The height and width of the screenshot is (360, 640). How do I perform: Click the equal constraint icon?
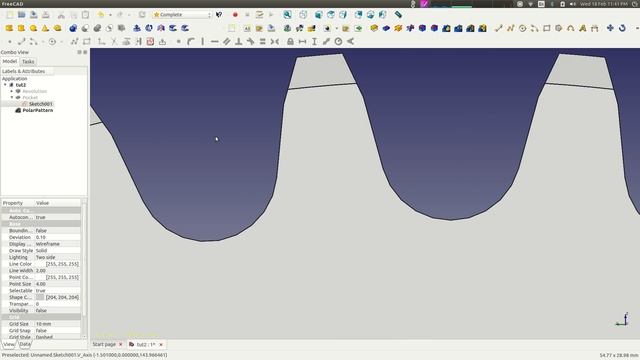(x=262, y=42)
